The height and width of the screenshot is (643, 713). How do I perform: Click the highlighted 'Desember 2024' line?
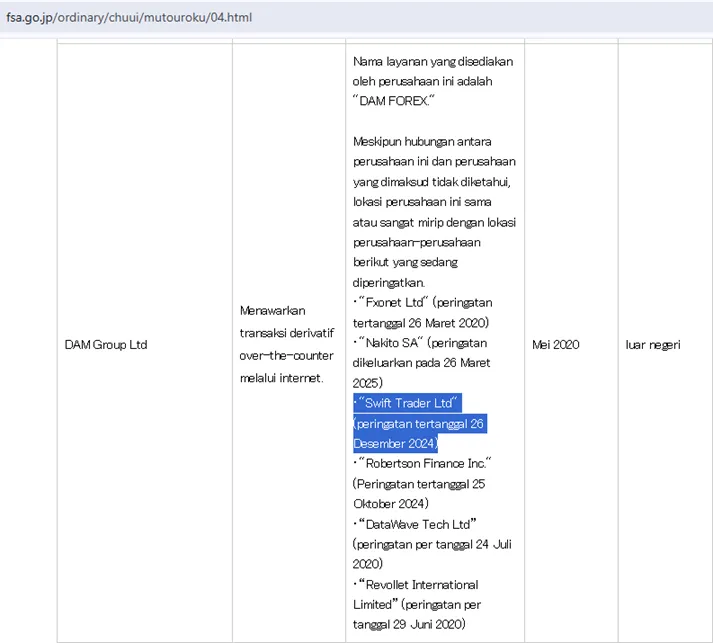(x=396, y=443)
